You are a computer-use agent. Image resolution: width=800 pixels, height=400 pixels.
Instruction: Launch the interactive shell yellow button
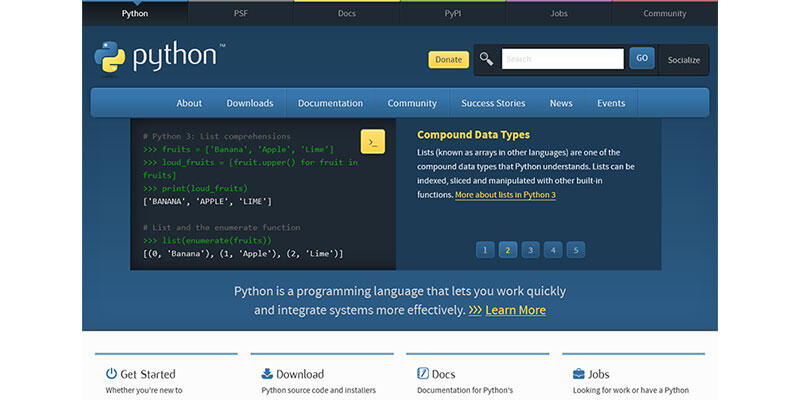point(373,142)
